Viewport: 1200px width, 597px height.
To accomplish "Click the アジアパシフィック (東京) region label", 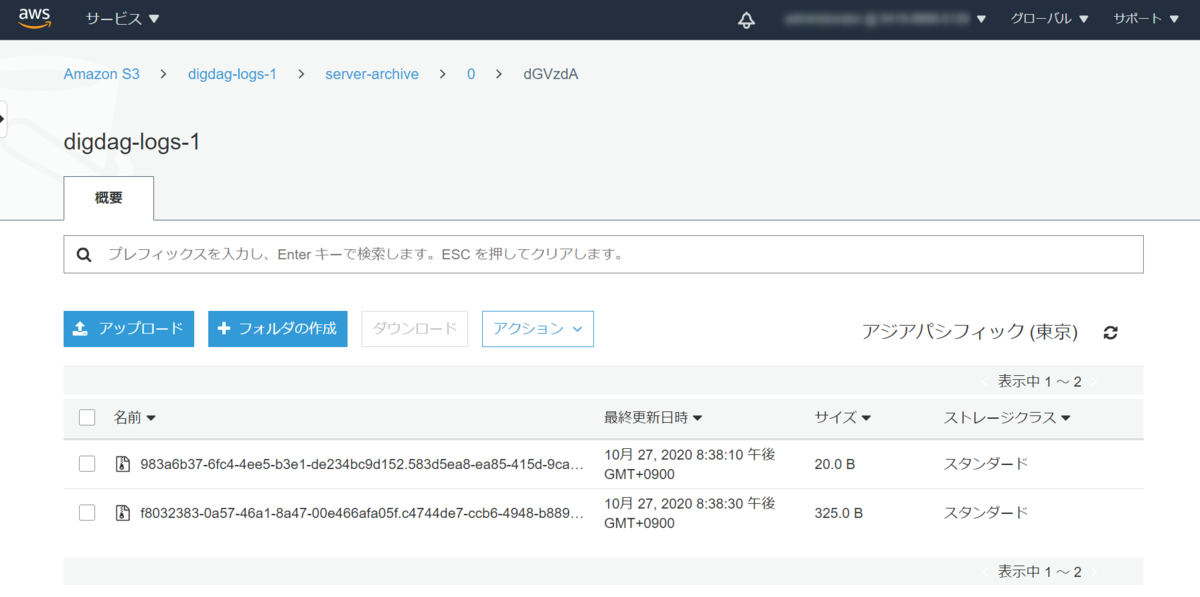I will pos(970,331).
